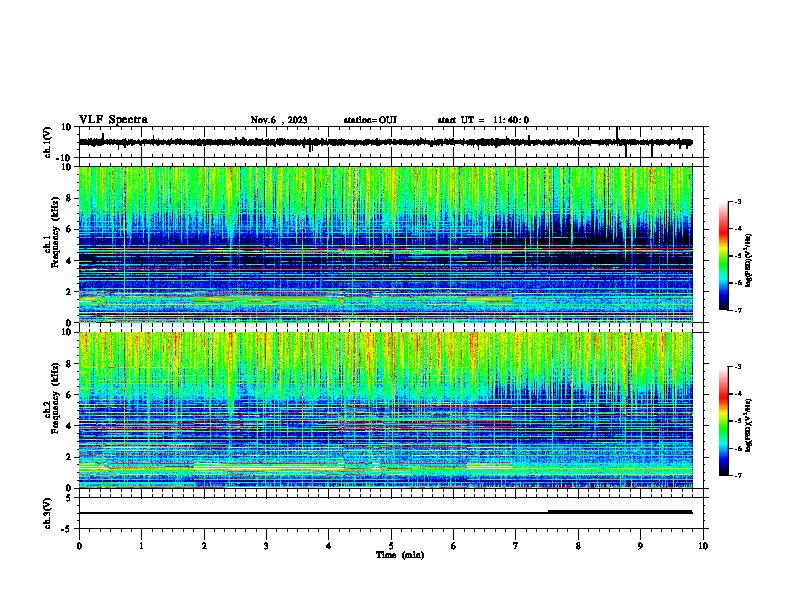Click the "ch.1 Frequency (kHz)" axis label

click(x=53, y=233)
